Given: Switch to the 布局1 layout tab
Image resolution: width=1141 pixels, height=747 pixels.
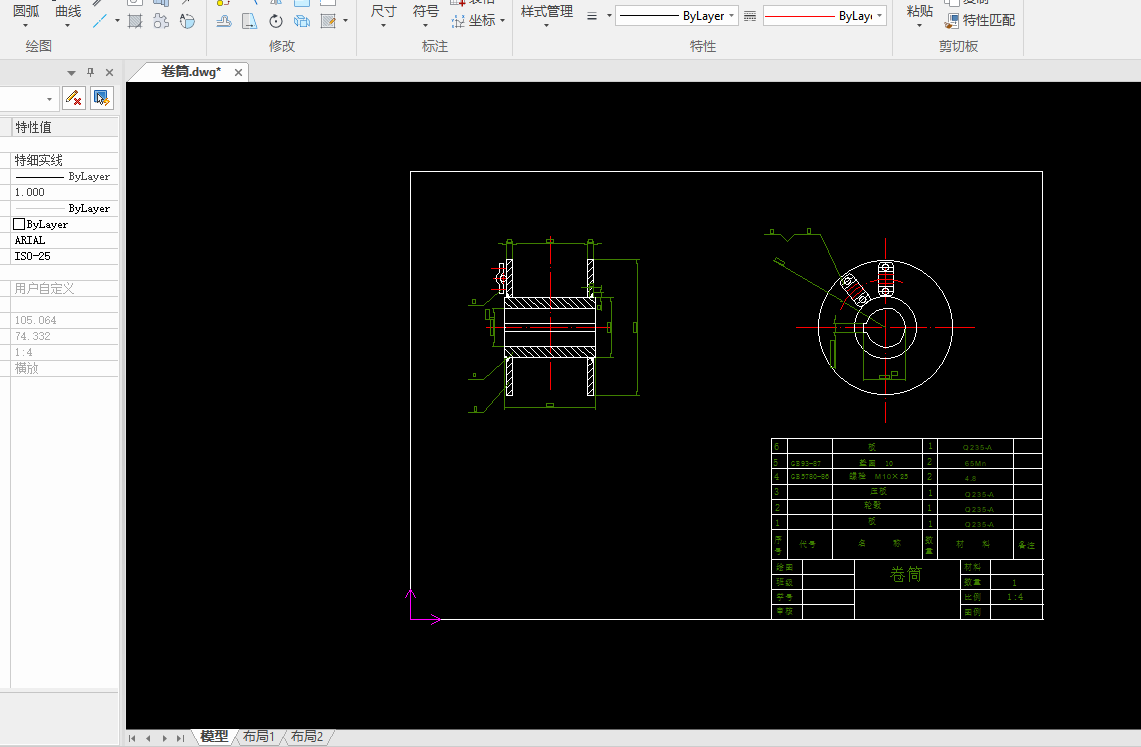Looking at the screenshot, I should tap(258, 737).
